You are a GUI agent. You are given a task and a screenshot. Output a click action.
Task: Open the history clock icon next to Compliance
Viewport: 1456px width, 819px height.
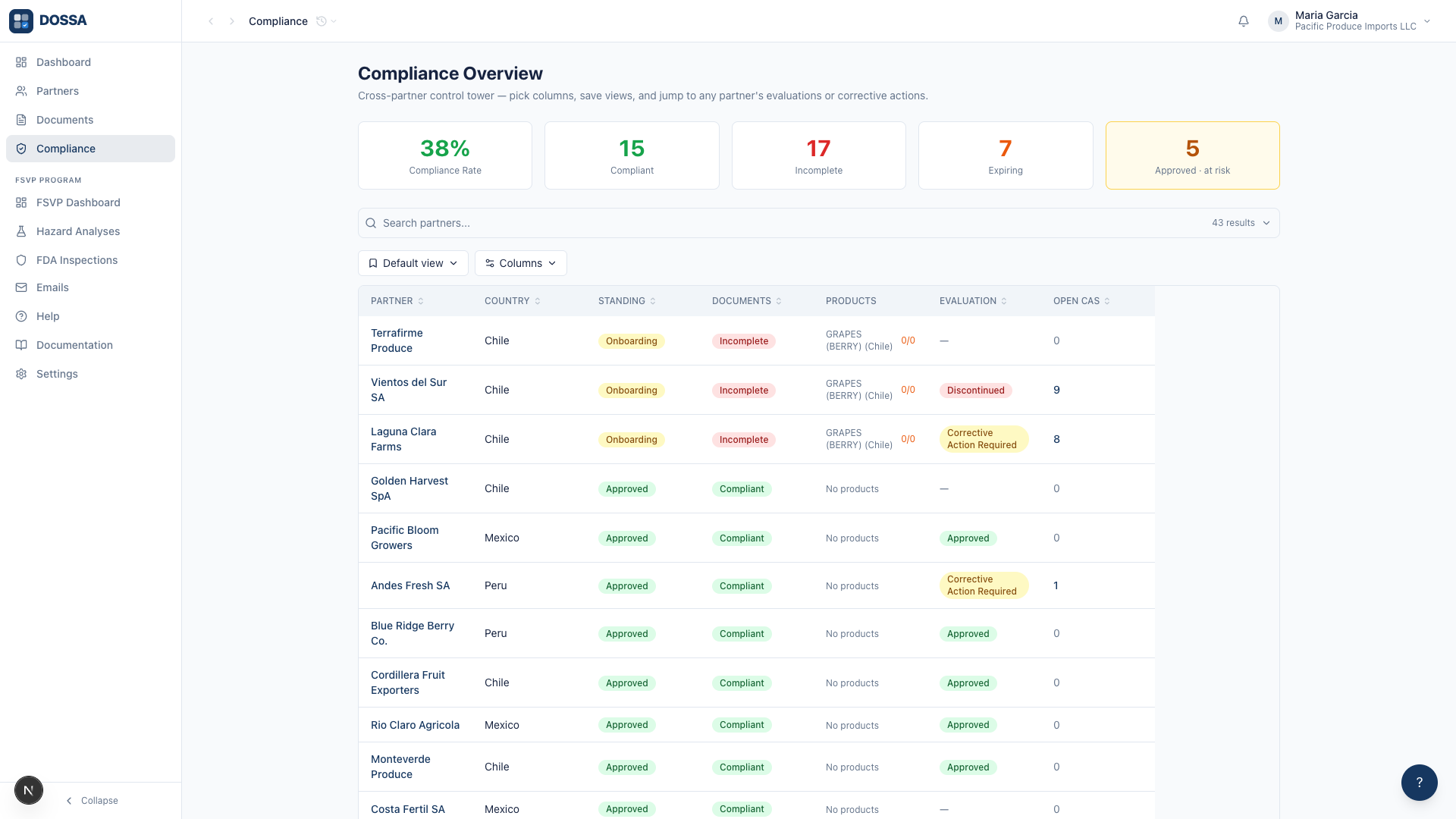click(322, 21)
